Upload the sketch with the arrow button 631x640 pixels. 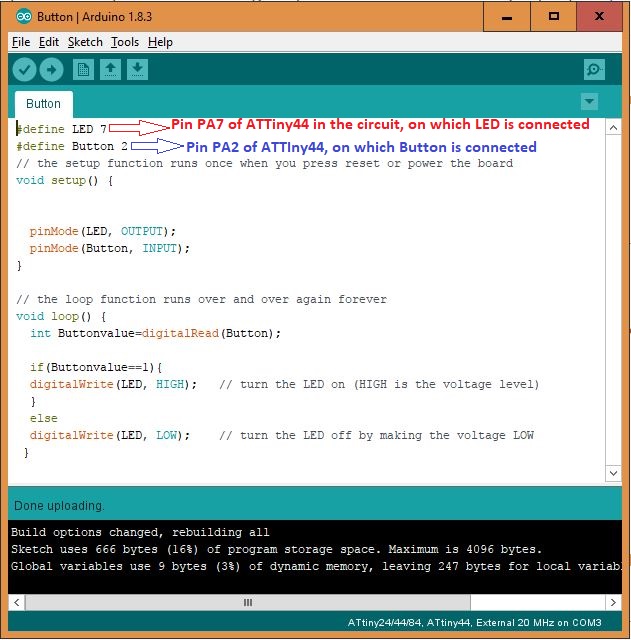click(51, 69)
